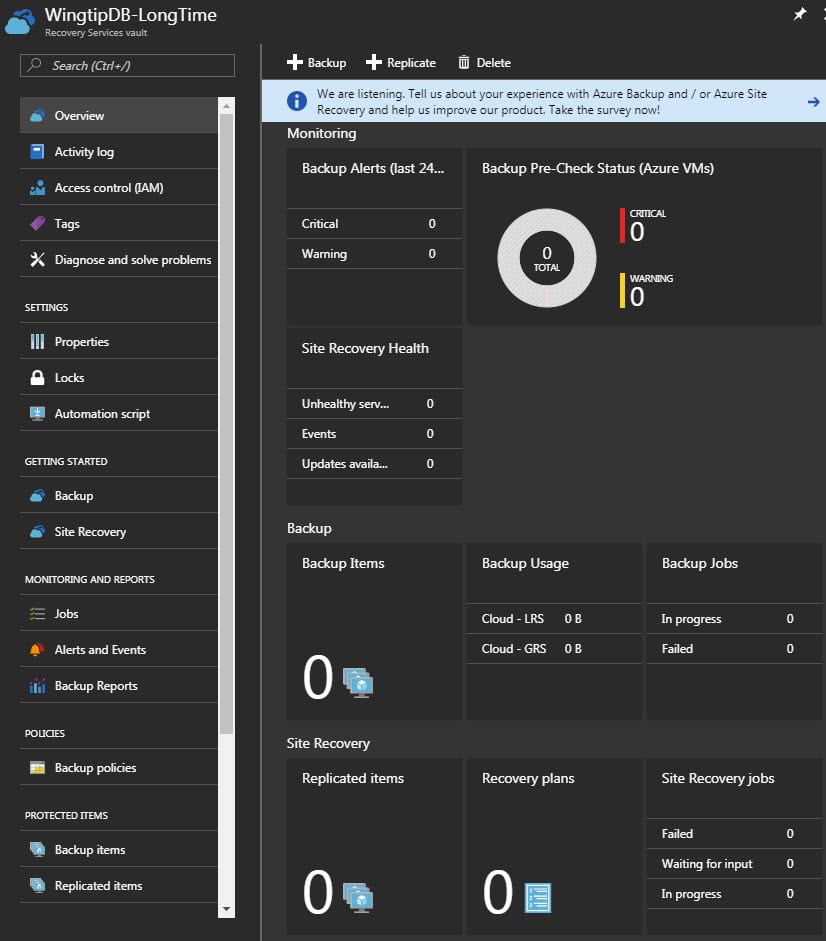Click the Overview cloud icon in sidebar
Image resolution: width=826 pixels, height=941 pixels.
coord(37,115)
